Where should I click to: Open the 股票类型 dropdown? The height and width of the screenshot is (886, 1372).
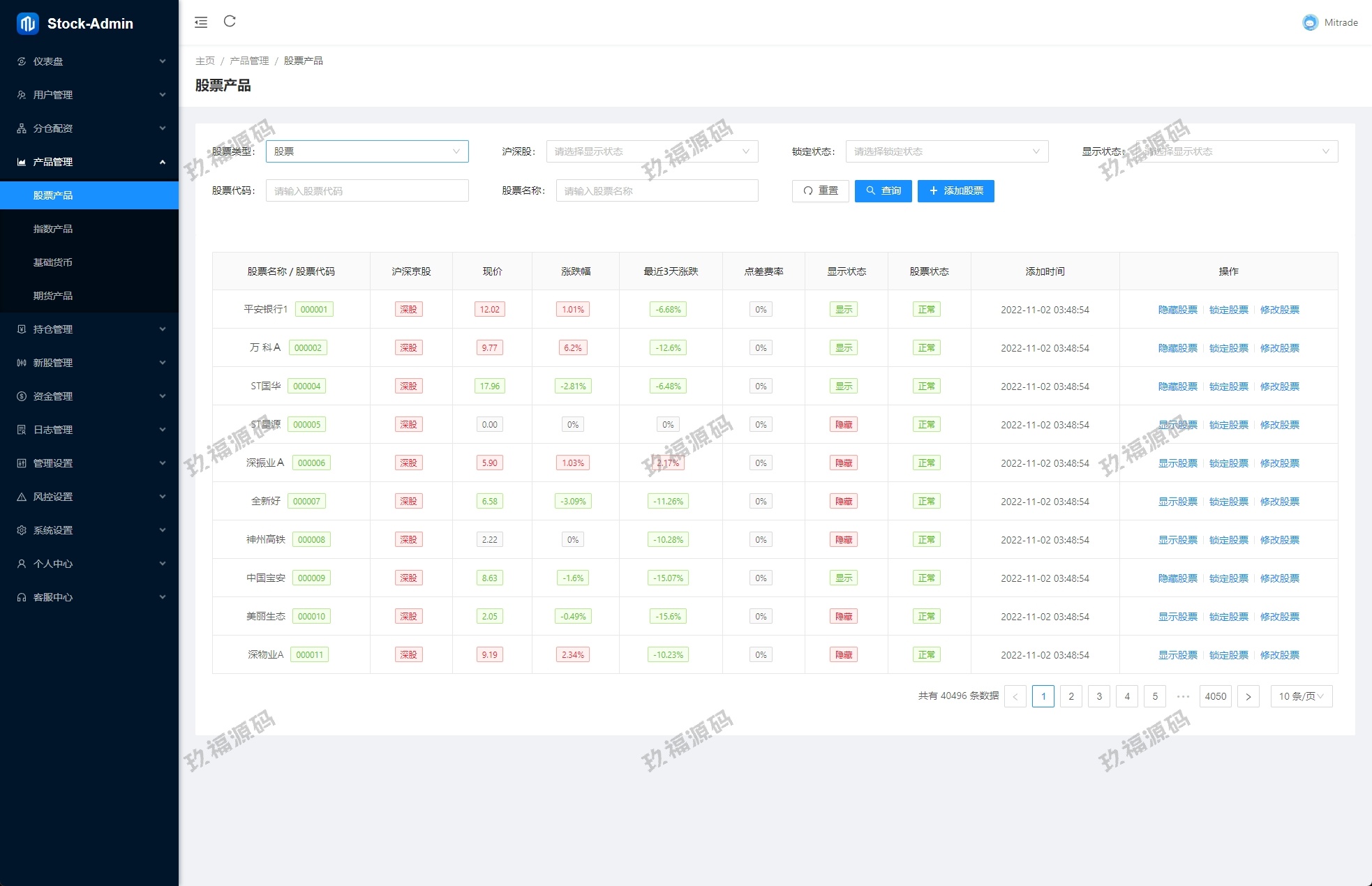(x=366, y=151)
